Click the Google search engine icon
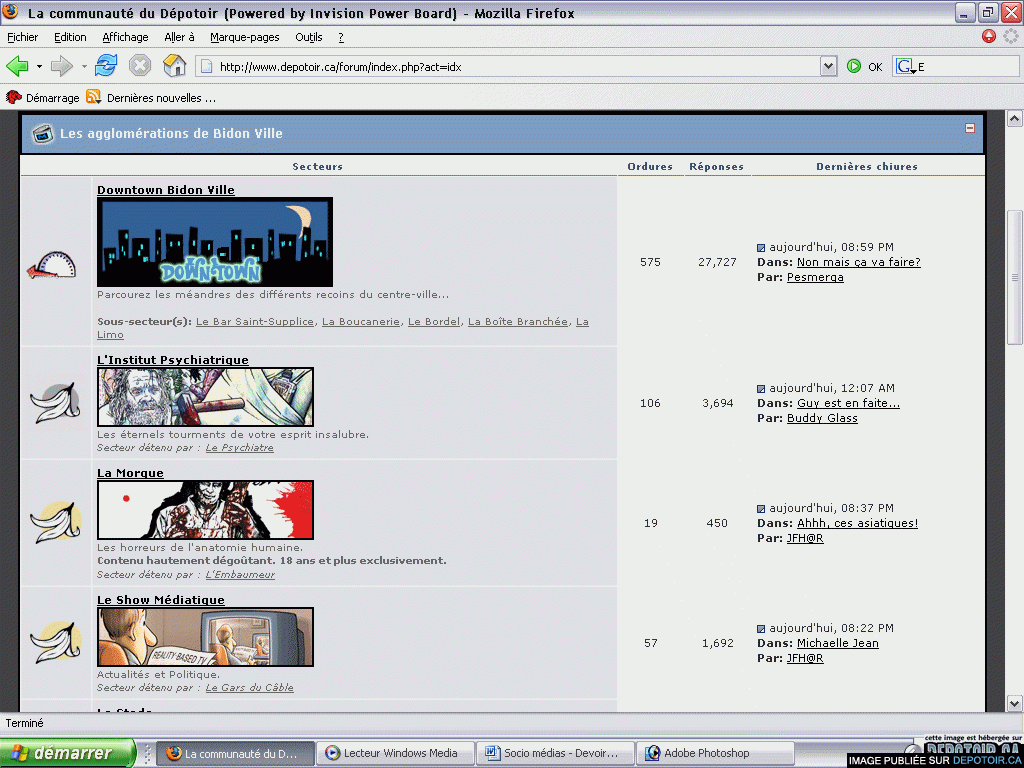Screen dimensions: 1024x768 pos(904,66)
